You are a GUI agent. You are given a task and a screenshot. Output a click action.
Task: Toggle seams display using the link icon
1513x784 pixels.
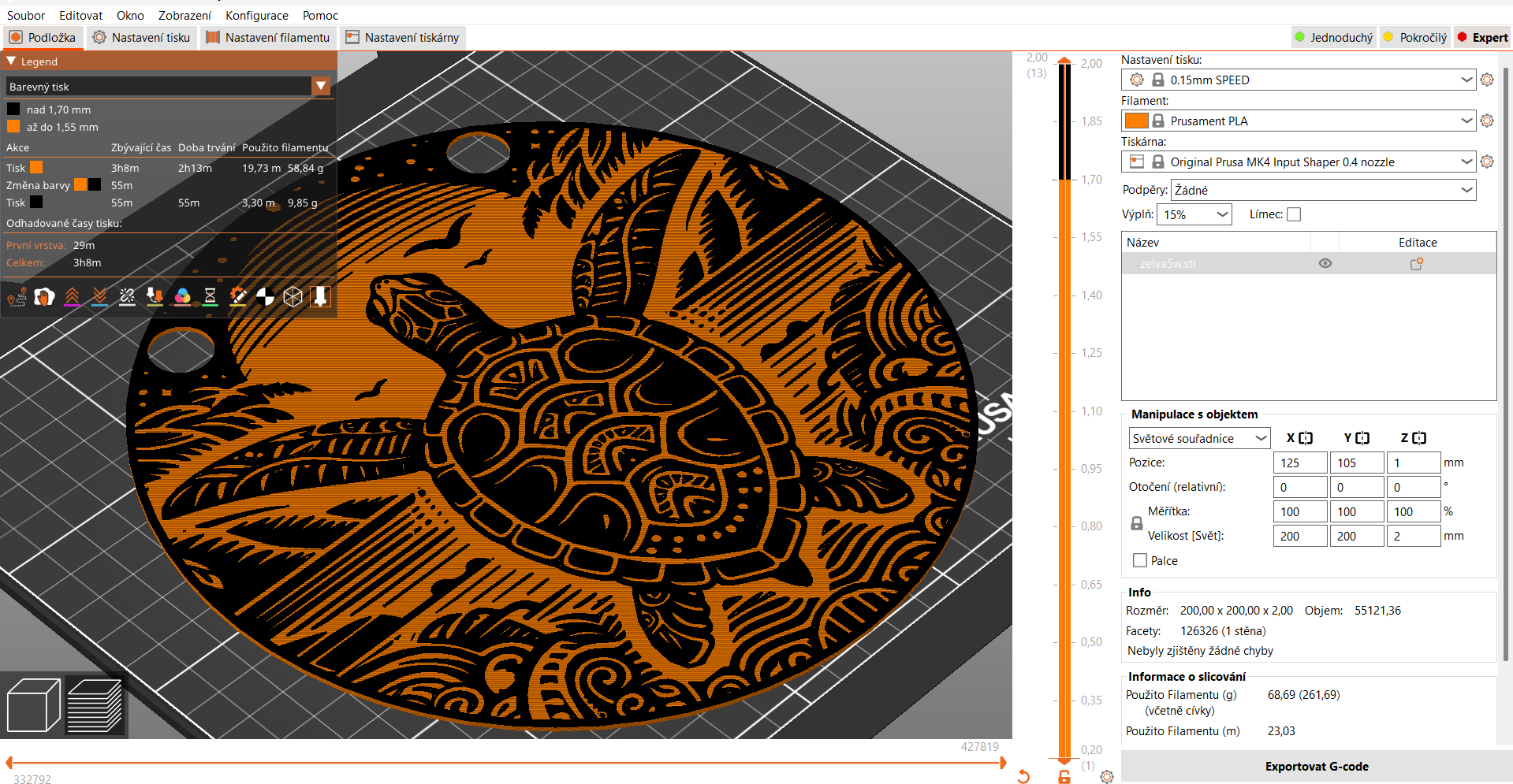coord(127,297)
